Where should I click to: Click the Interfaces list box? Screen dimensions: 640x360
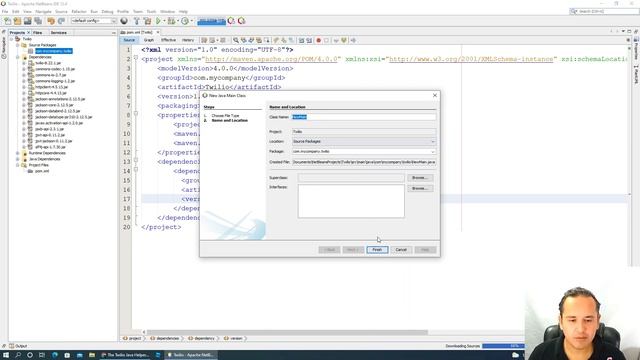[x=351, y=201]
